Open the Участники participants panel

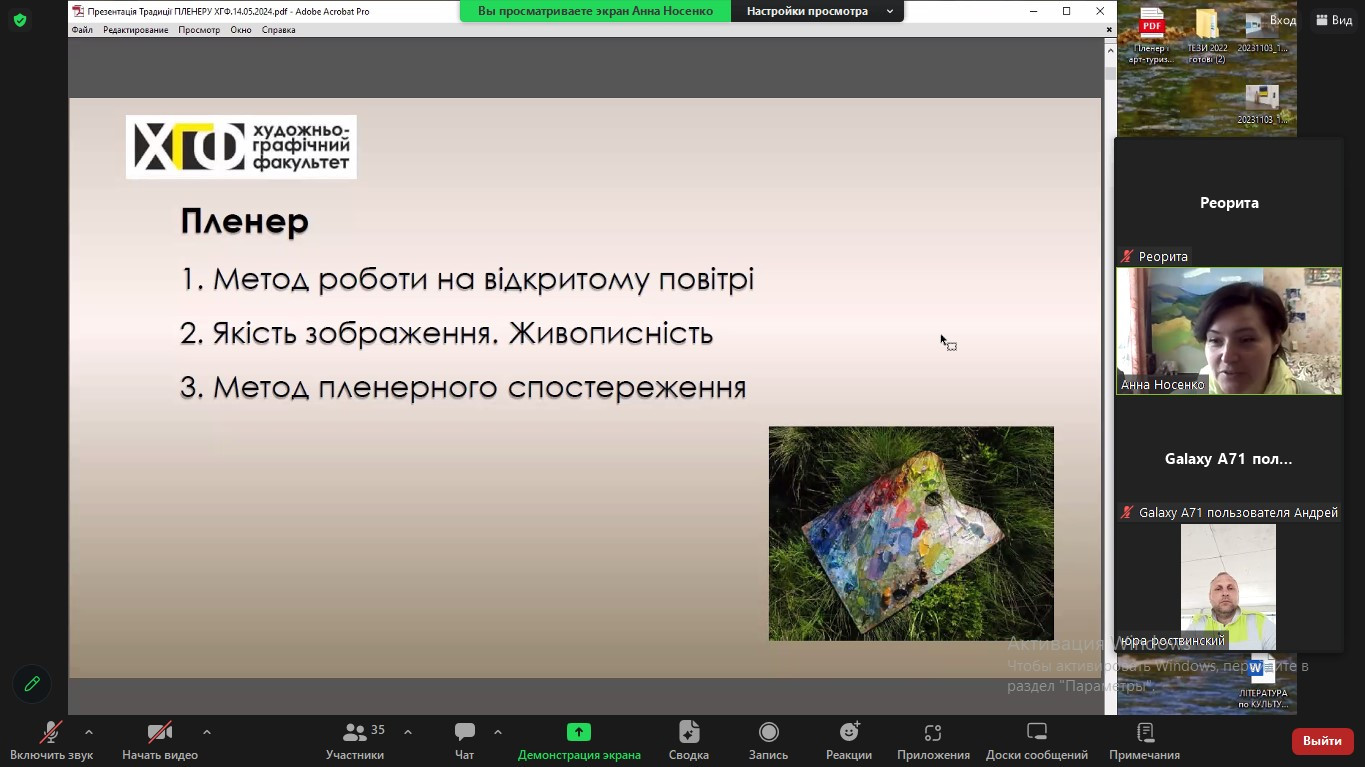click(355, 741)
